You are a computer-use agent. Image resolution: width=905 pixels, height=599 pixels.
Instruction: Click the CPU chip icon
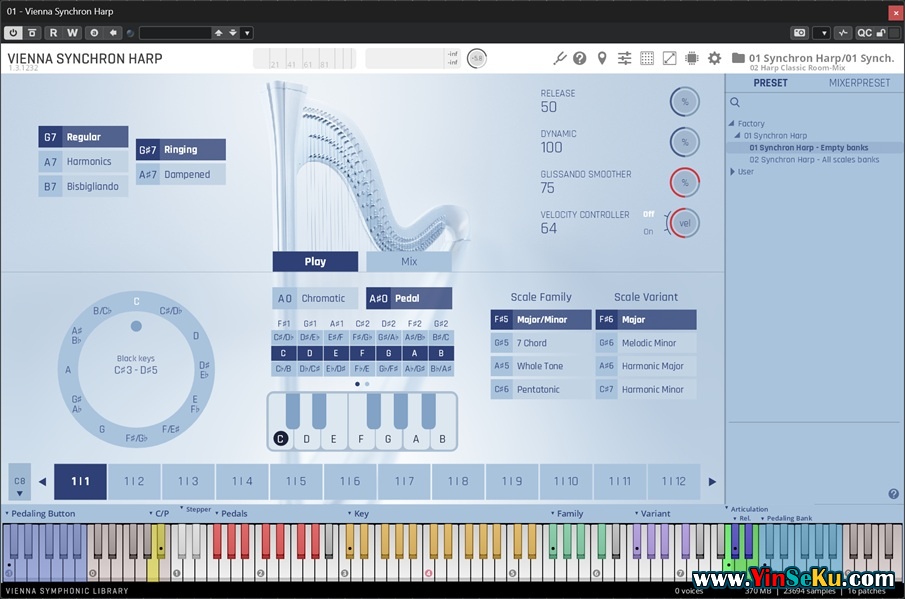click(692, 58)
